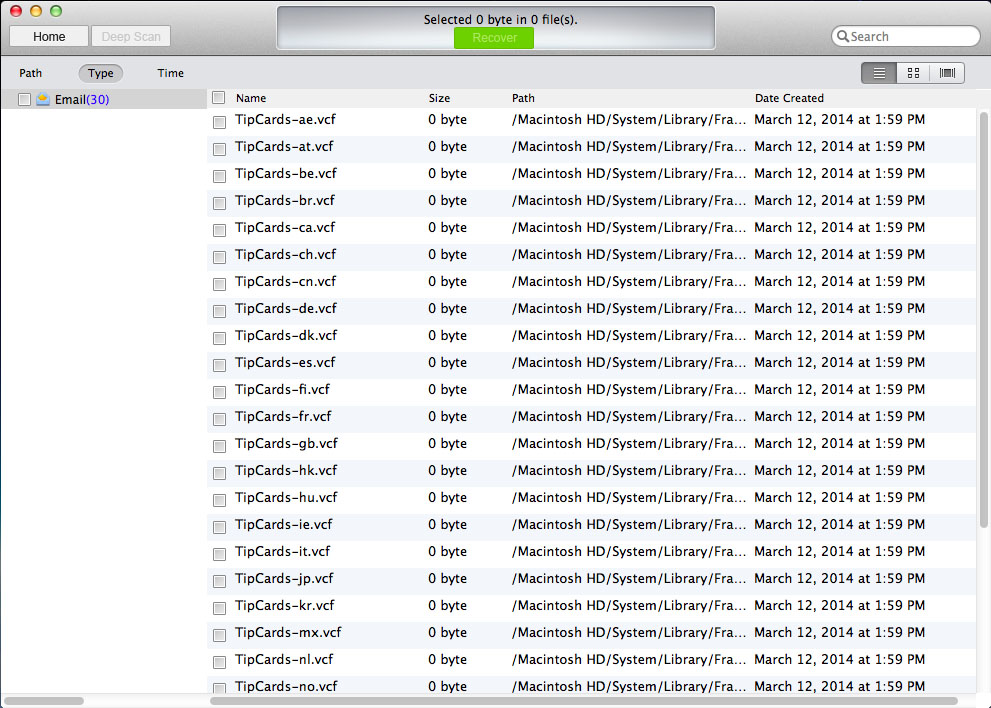Sort by the Size column header
The width and height of the screenshot is (991, 708).
click(x=439, y=98)
